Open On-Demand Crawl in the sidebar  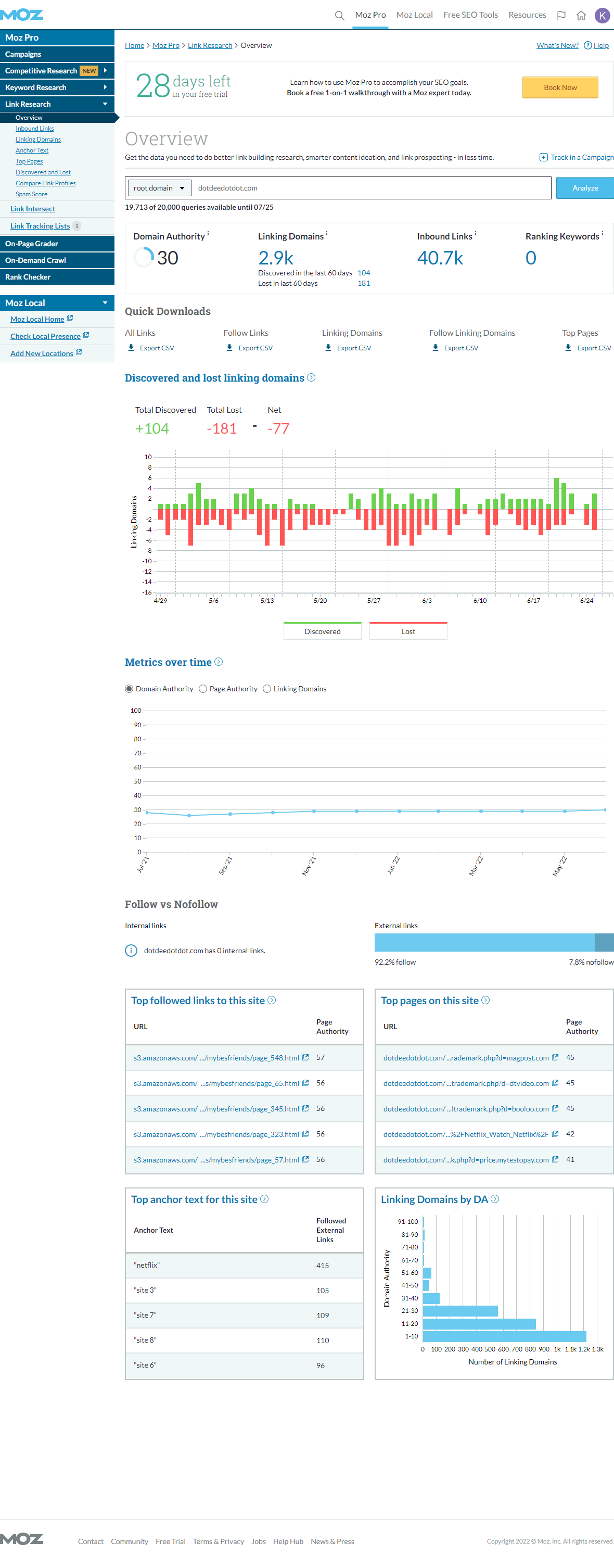tap(57, 260)
